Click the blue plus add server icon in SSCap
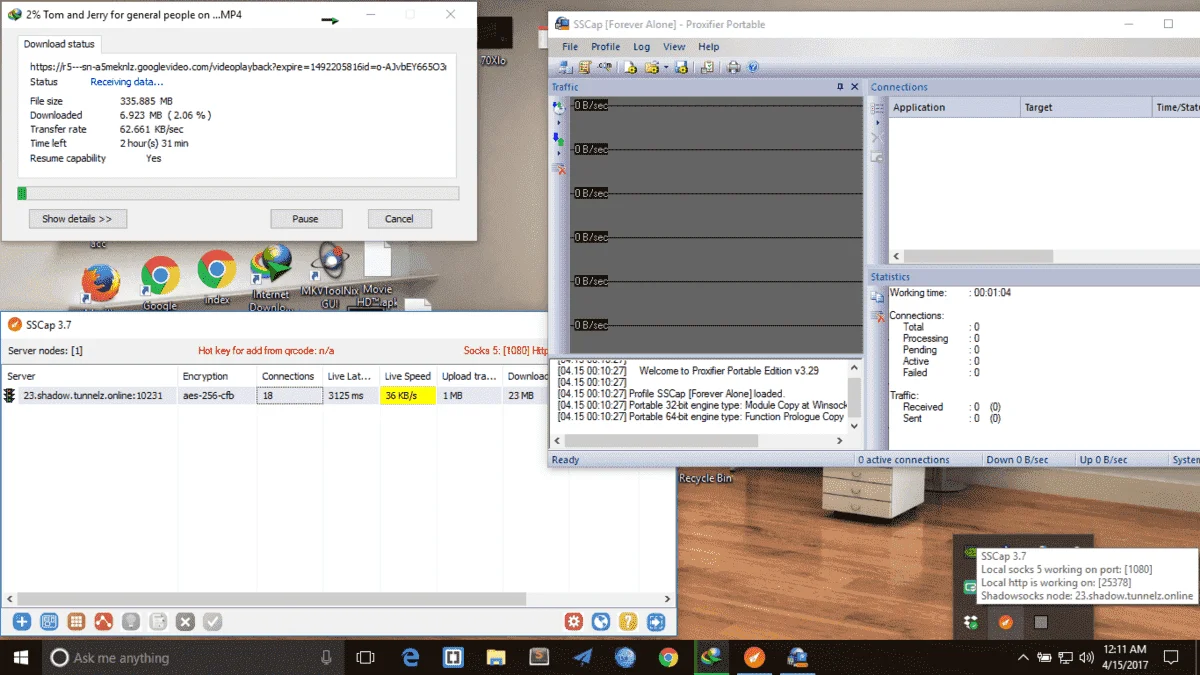 pos(21,622)
